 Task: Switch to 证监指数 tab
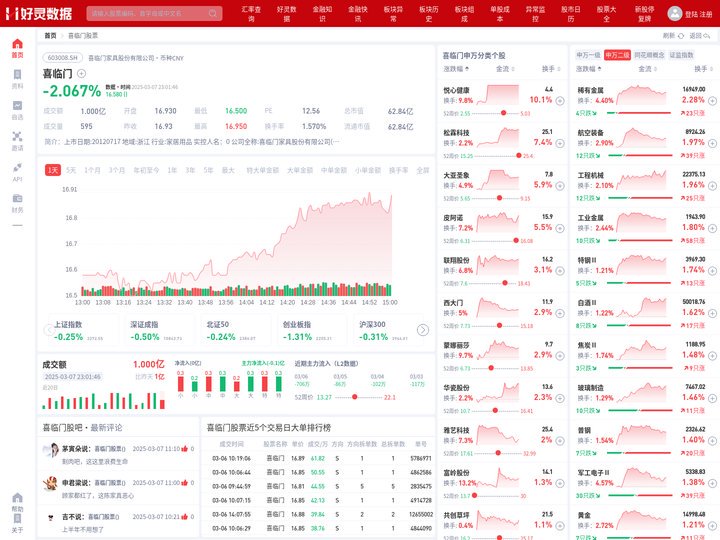pos(681,55)
